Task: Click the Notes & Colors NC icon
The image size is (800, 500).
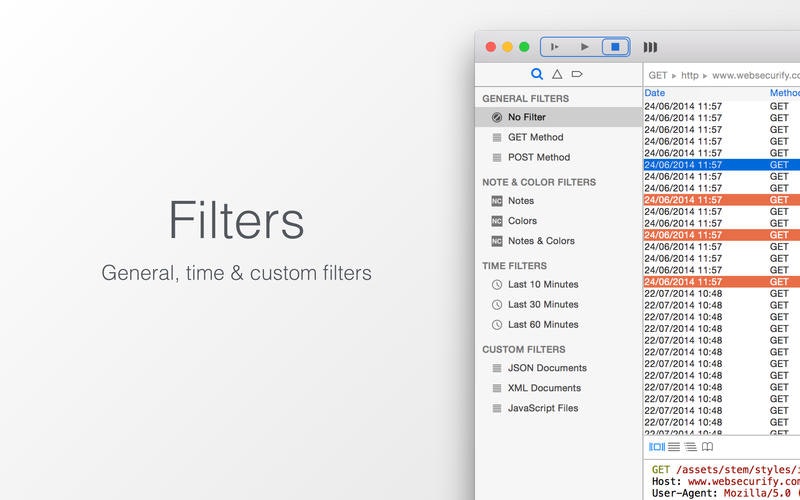Action: [497, 241]
